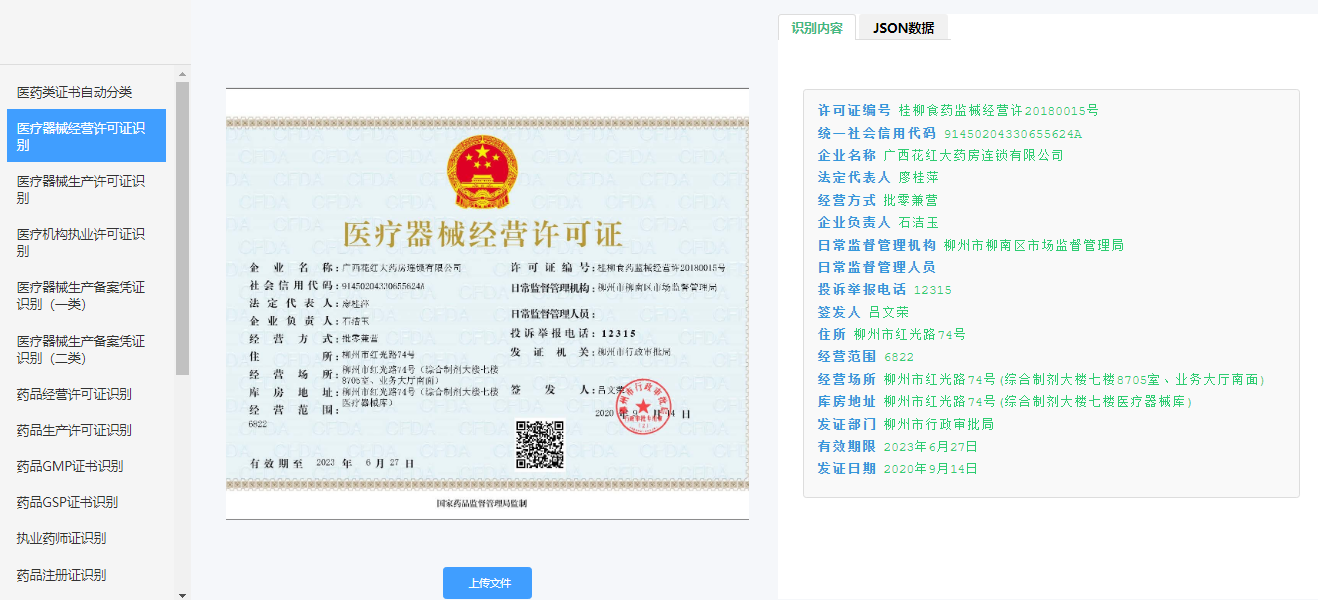Screen dimensions: 1318x600
Task: Click the 上传文件 upload button
Action: pos(486,582)
